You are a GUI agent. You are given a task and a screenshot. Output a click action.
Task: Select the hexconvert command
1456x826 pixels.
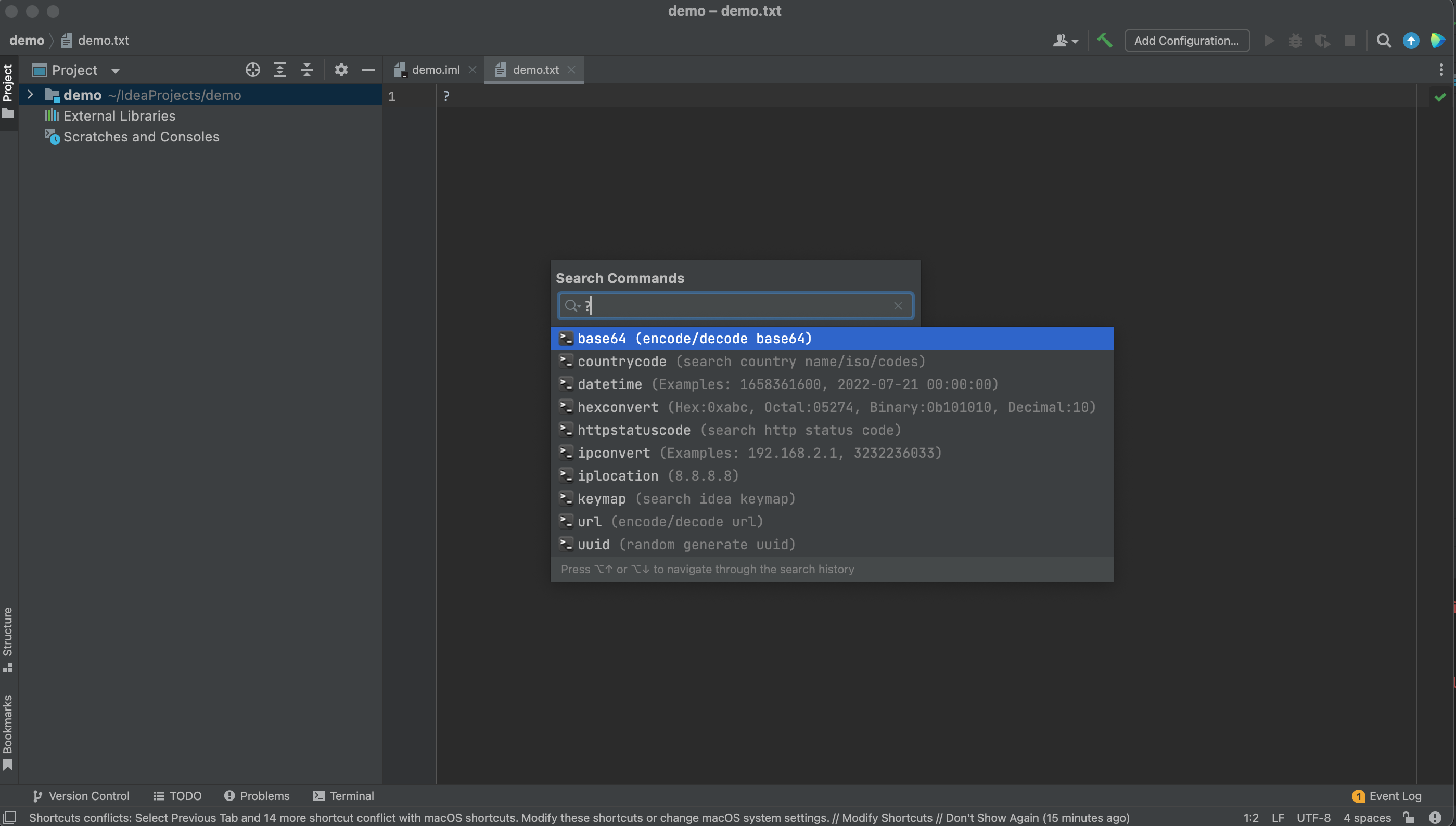[x=831, y=407]
